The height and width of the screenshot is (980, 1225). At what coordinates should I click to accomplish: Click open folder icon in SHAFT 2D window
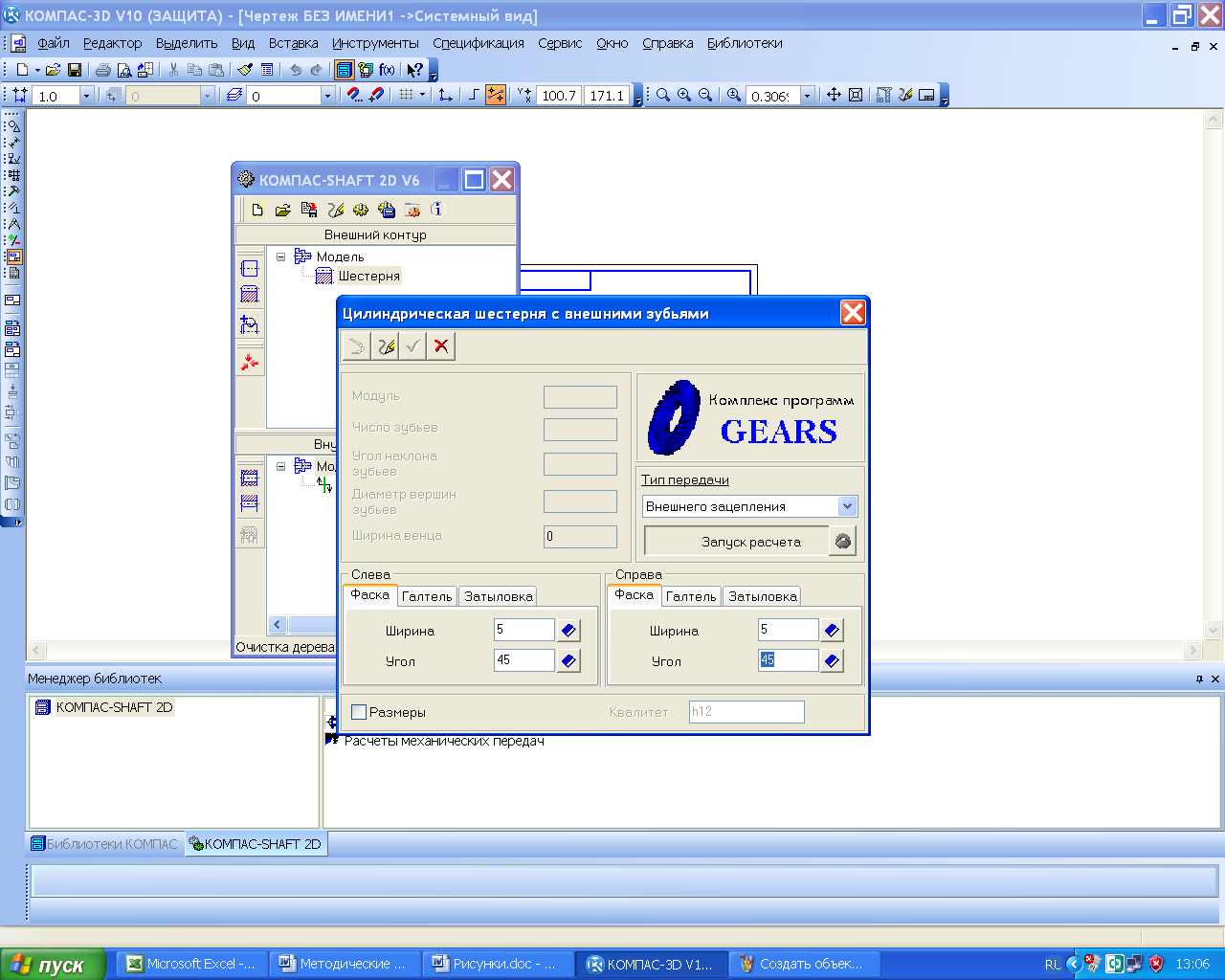pos(283,210)
